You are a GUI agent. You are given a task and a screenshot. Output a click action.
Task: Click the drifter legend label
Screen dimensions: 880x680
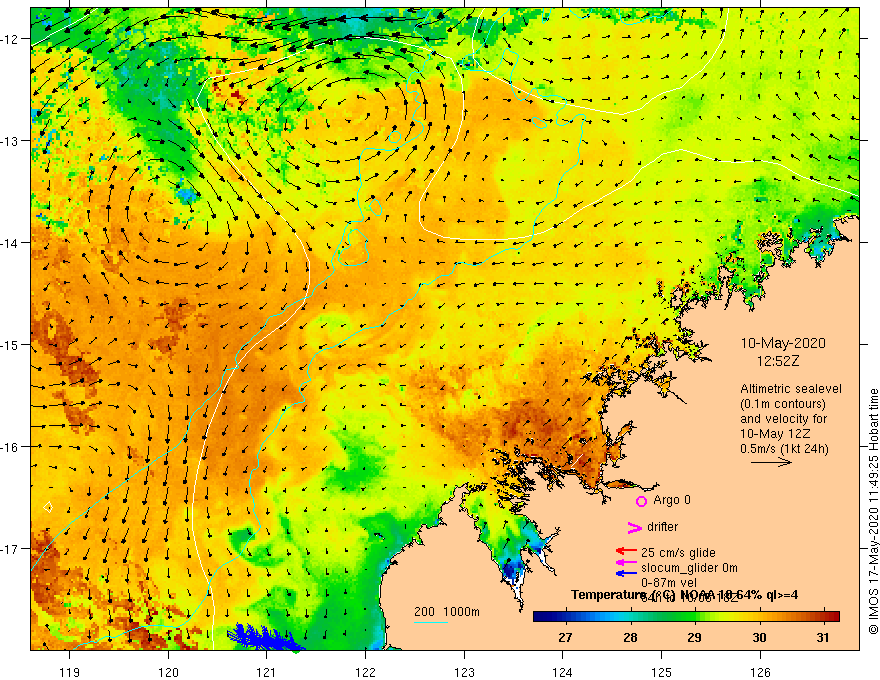(x=662, y=526)
